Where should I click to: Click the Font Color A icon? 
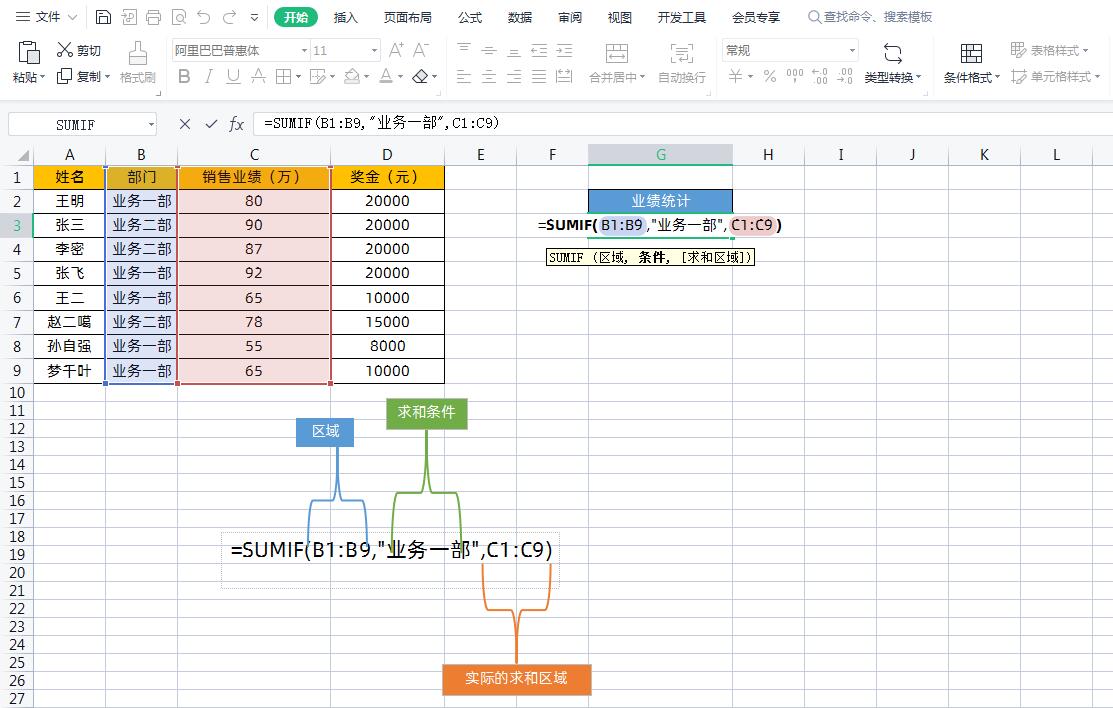386,76
